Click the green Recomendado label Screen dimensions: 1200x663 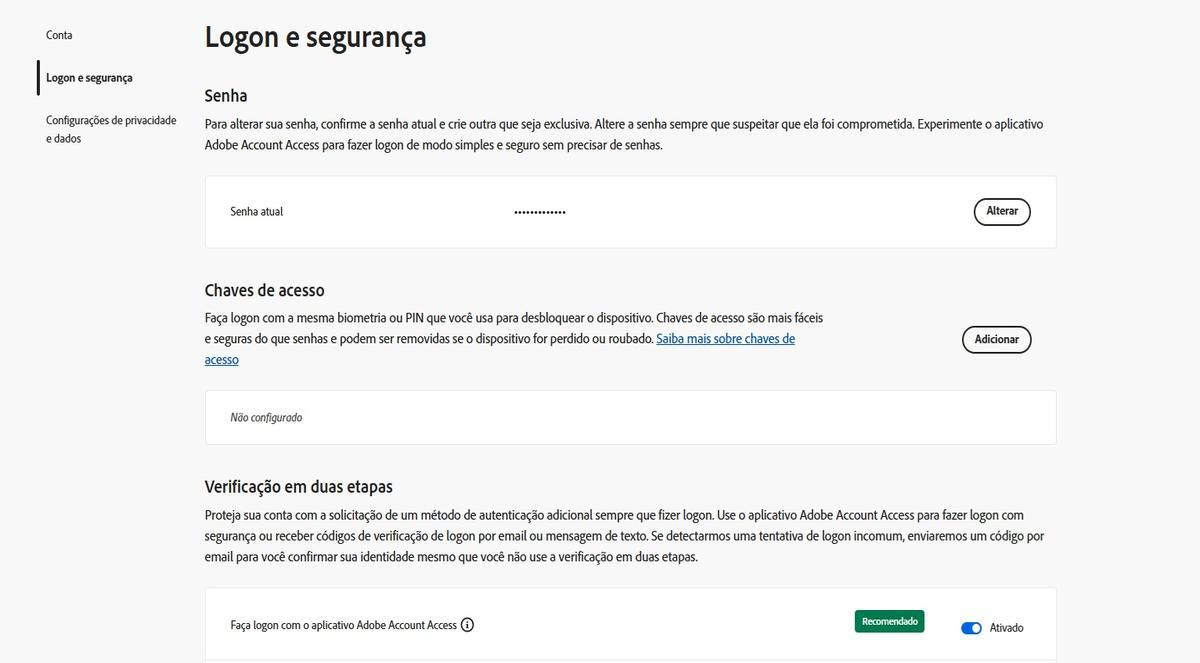click(889, 620)
